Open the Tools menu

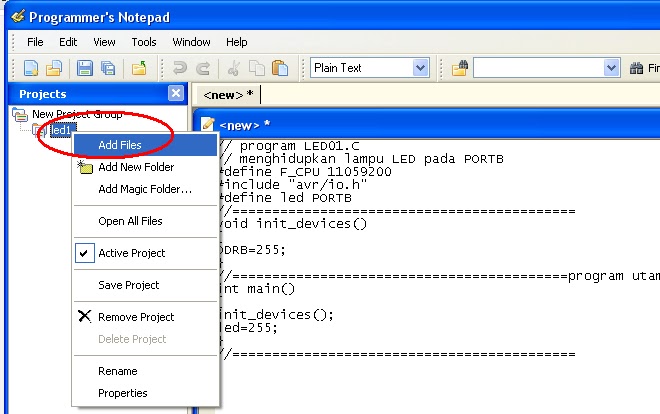(x=144, y=42)
